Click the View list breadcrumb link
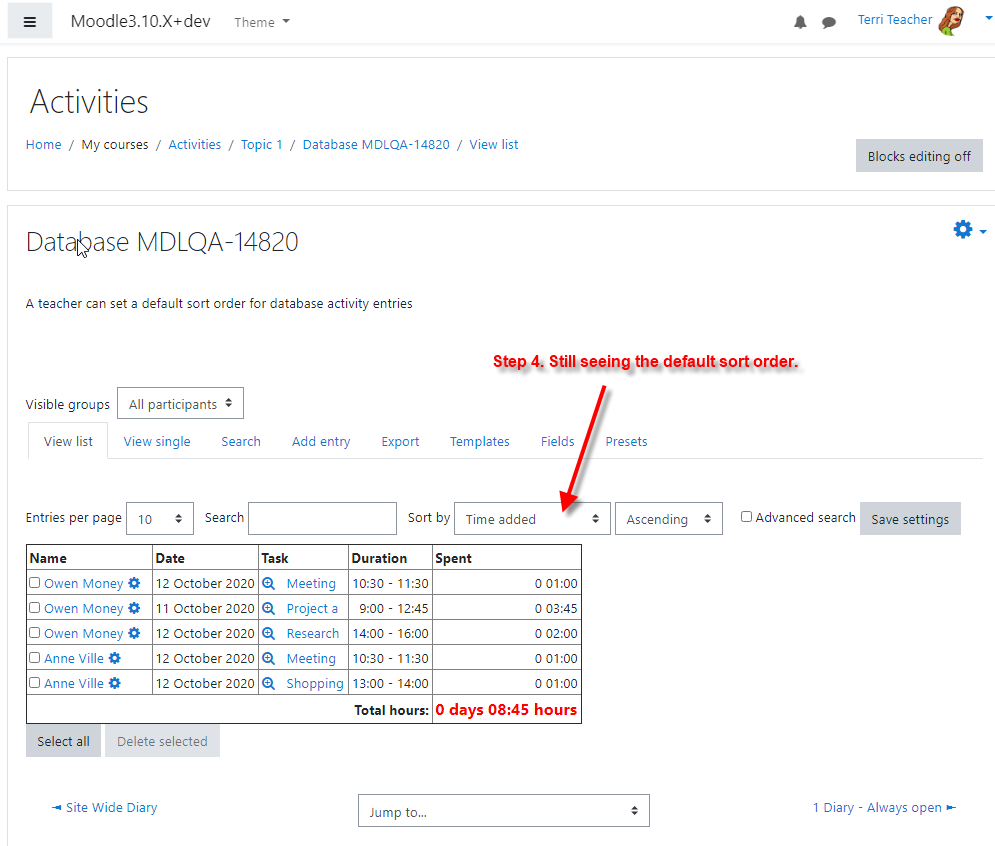The image size is (995, 846). tap(493, 144)
